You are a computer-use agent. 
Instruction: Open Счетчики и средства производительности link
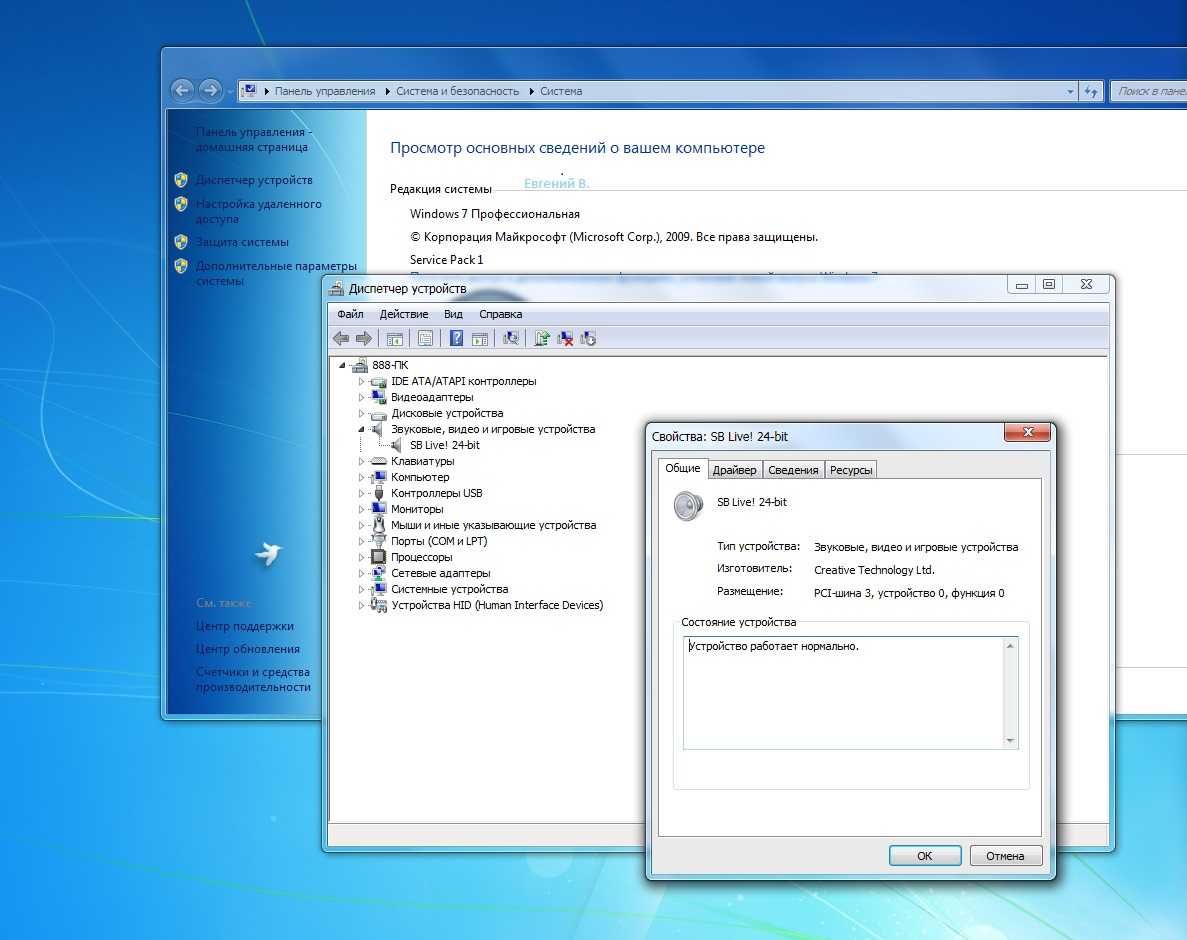click(253, 679)
